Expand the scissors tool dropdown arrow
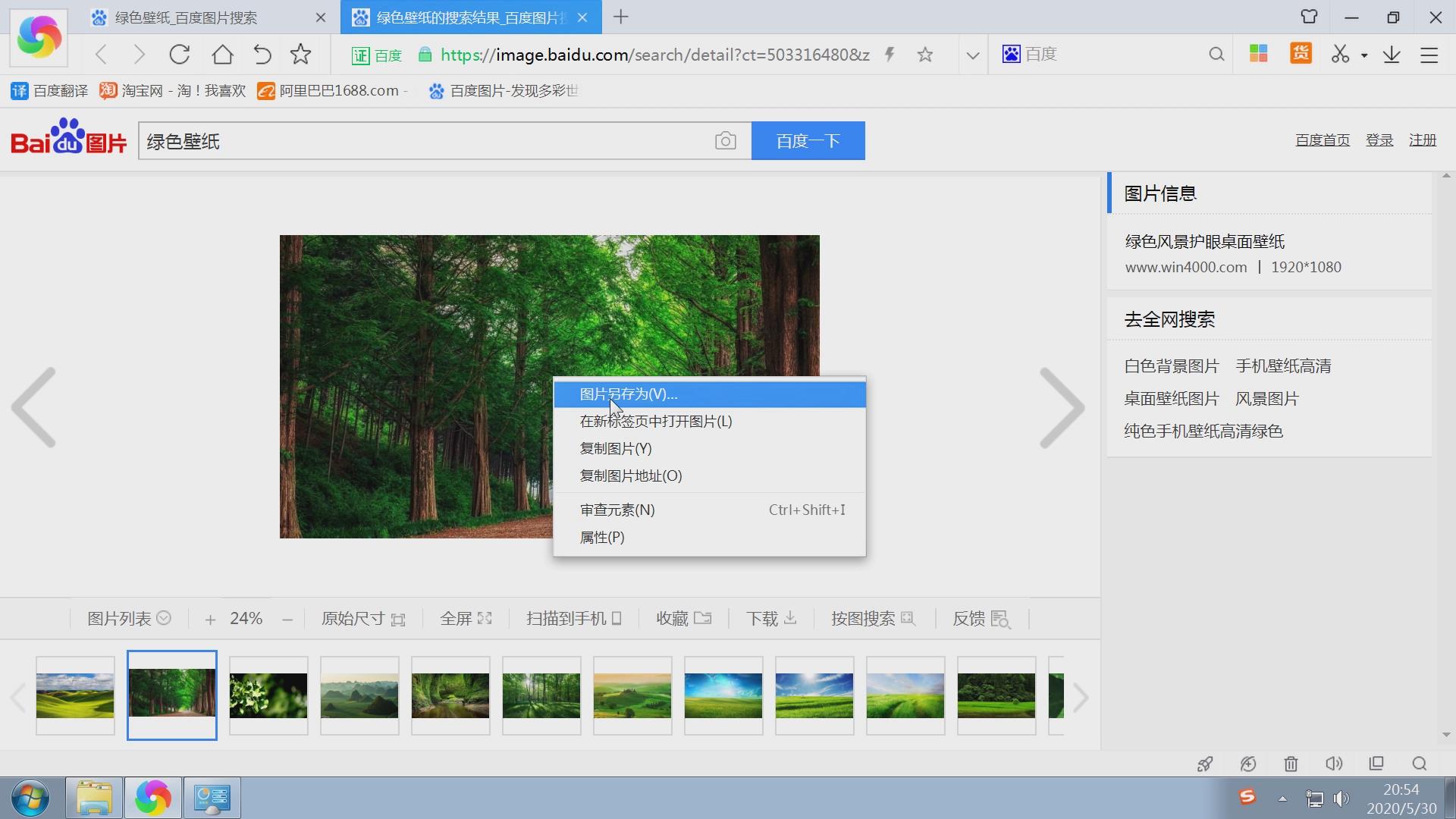This screenshot has height=819, width=1456. 1363,54
